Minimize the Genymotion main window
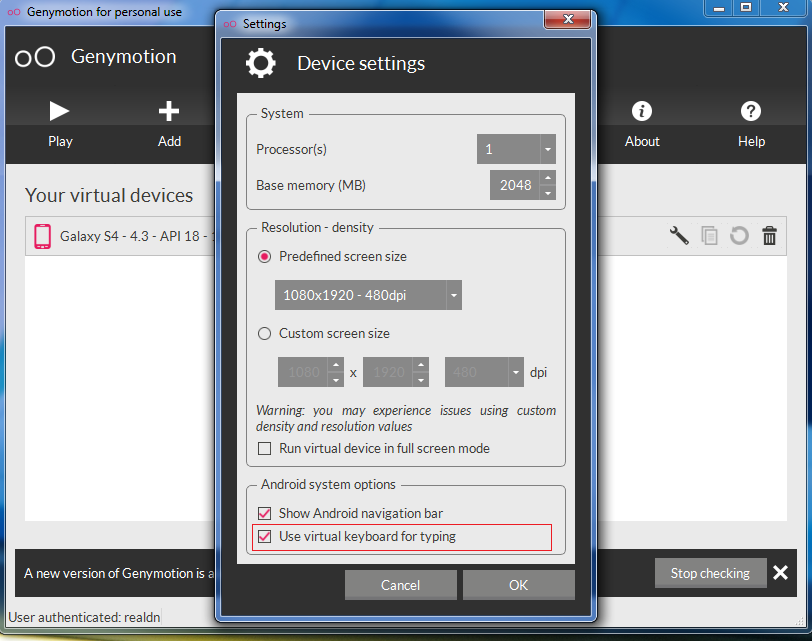This screenshot has height=641, width=812. (x=719, y=8)
